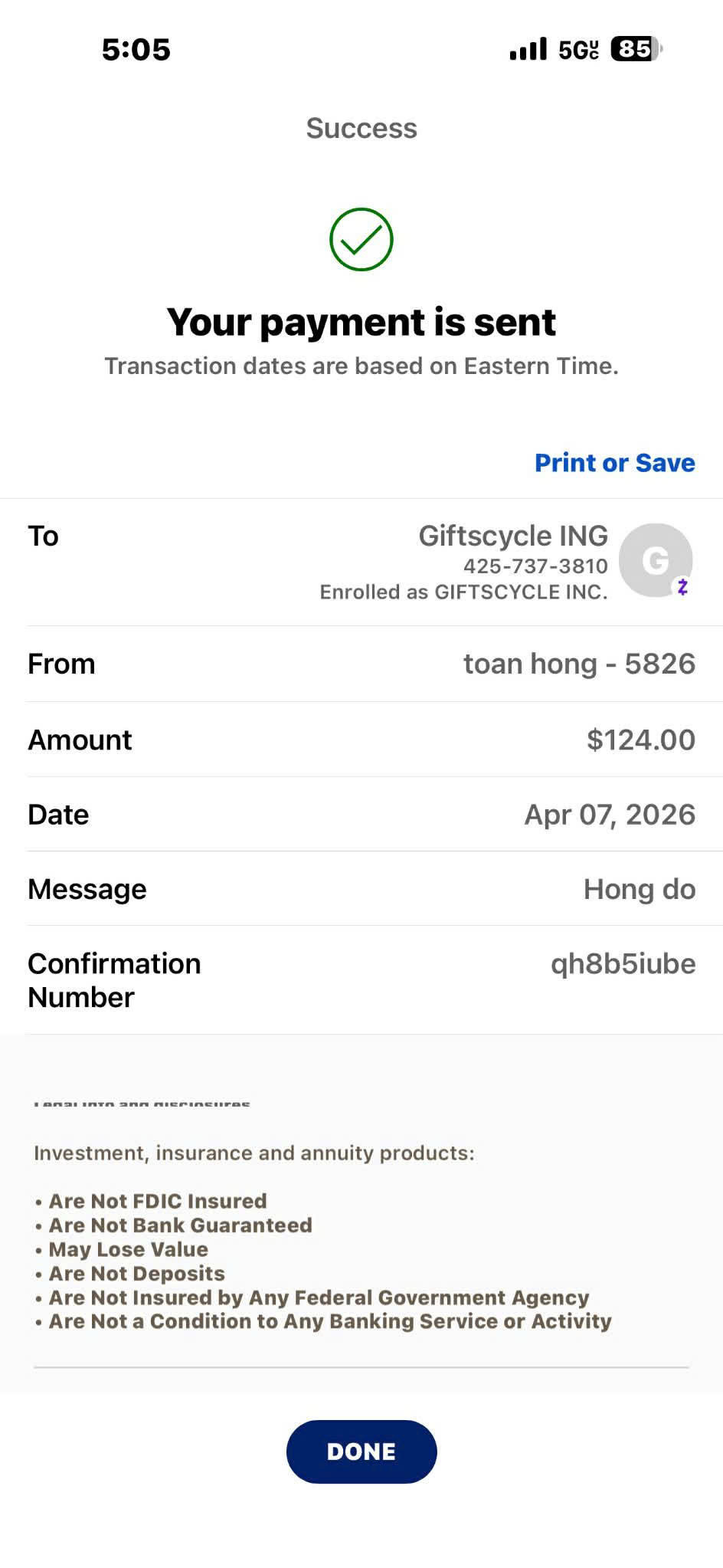Tap the Success page title
The image size is (723, 1568).
[361, 128]
